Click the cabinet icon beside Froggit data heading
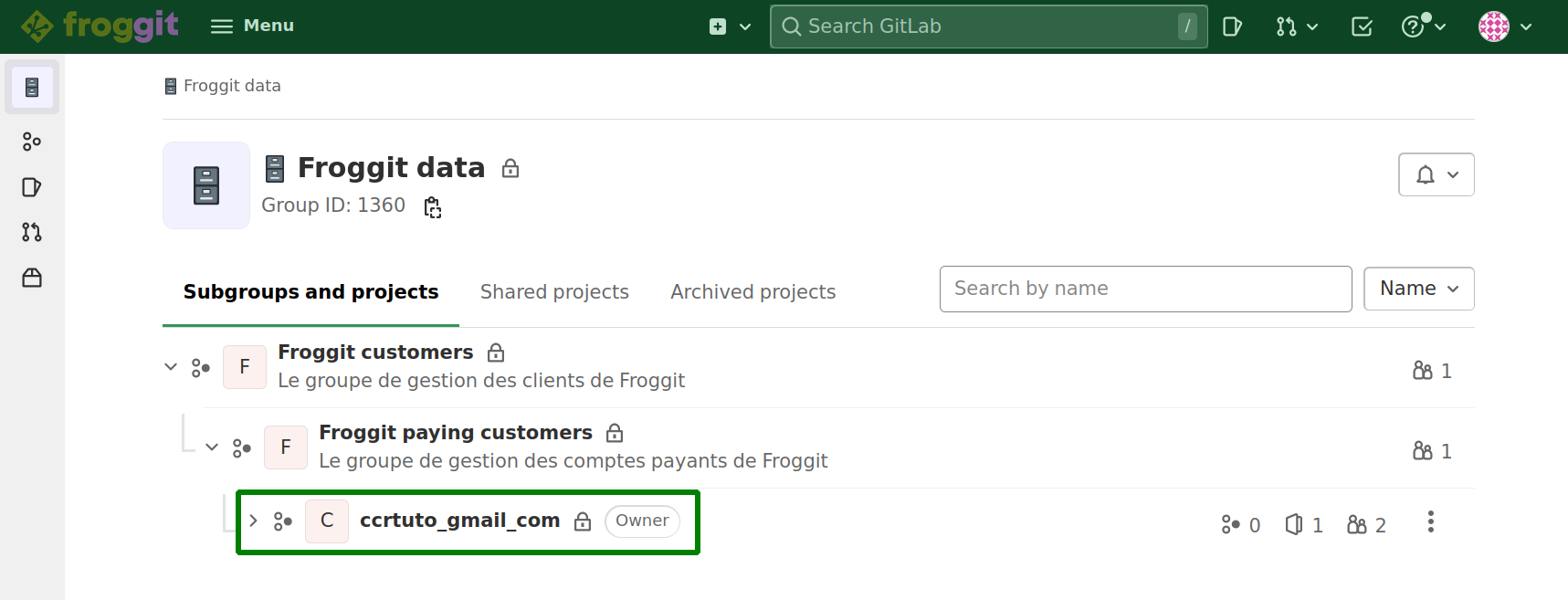The image size is (1568, 600). click(x=275, y=169)
